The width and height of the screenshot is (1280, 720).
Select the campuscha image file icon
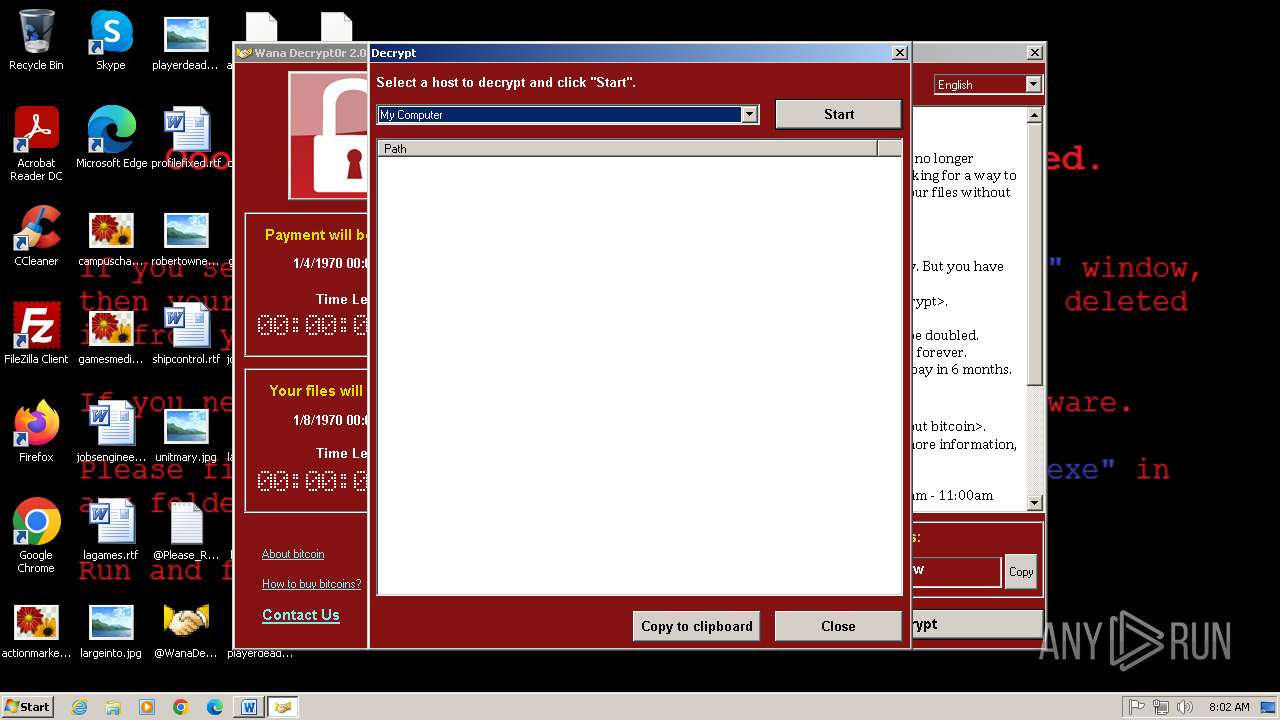(111, 236)
